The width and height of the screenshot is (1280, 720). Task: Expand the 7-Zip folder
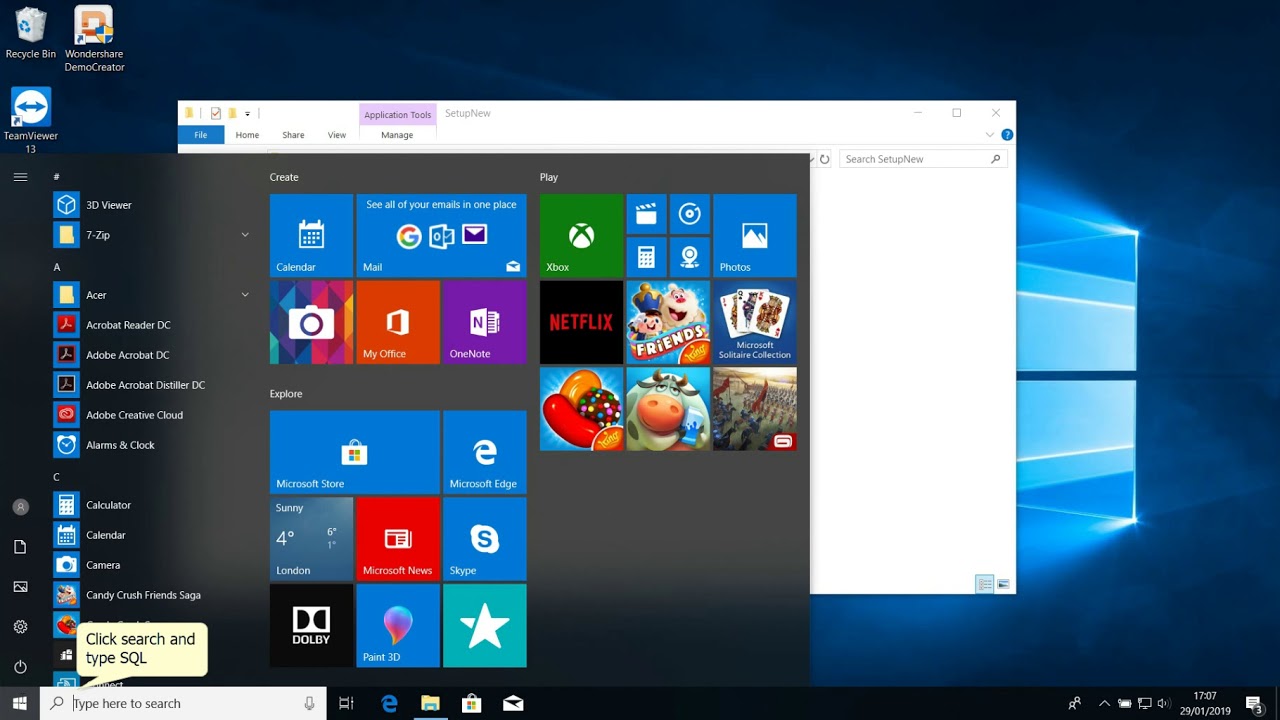155,235
